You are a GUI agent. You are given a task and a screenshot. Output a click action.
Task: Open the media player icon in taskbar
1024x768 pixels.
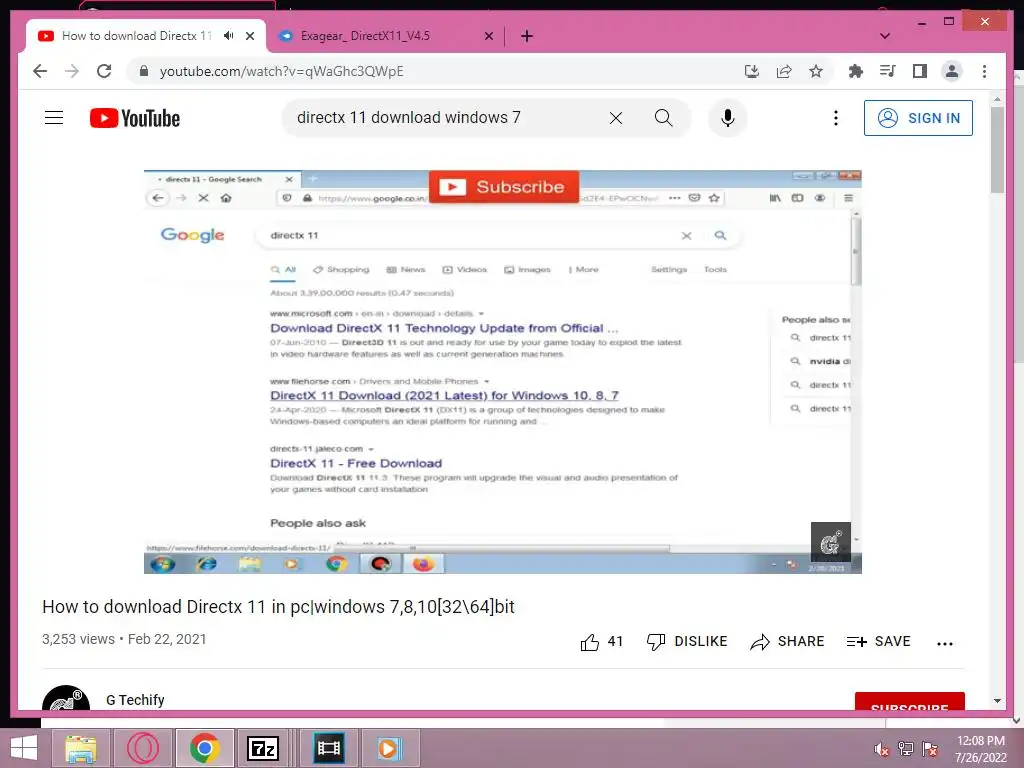point(388,748)
